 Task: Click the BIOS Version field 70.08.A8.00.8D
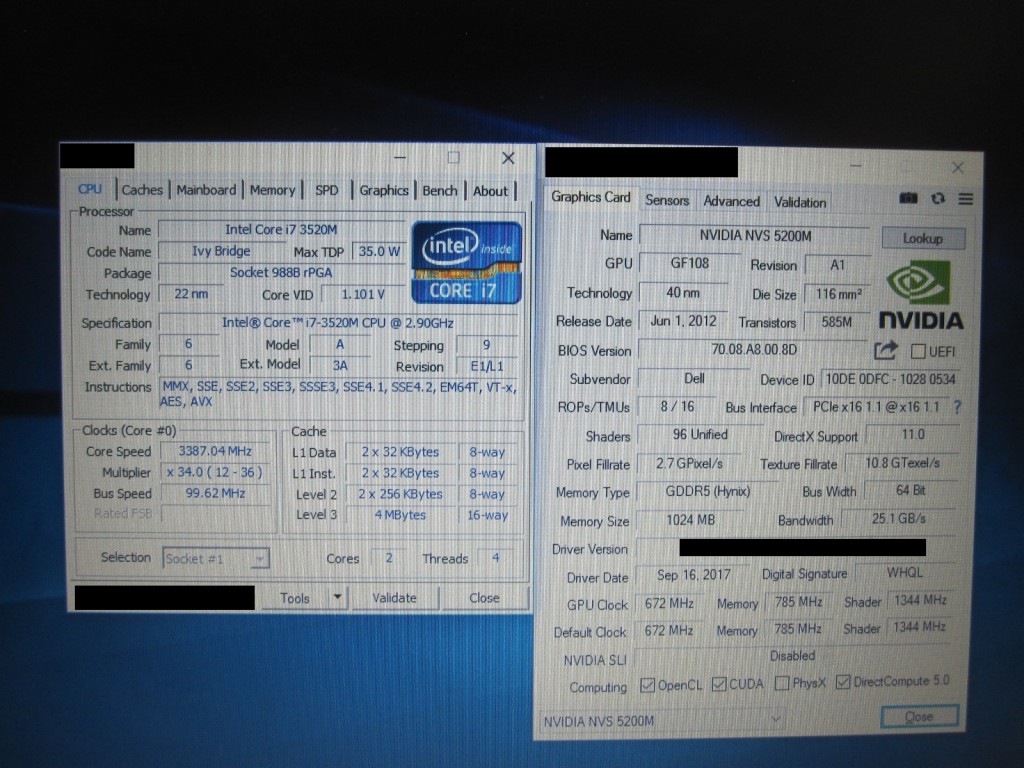click(754, 349)
